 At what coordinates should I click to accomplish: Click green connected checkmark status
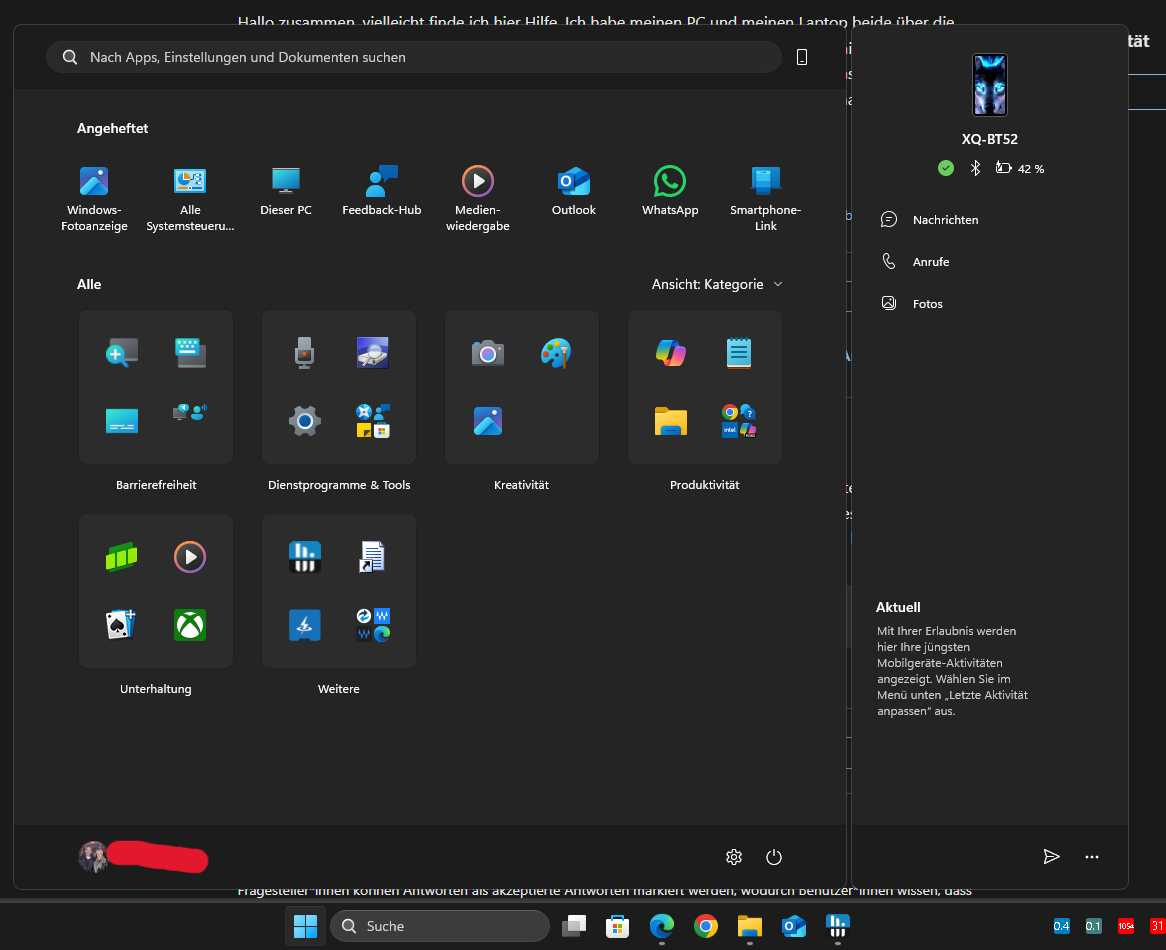[x=946, y=168]
